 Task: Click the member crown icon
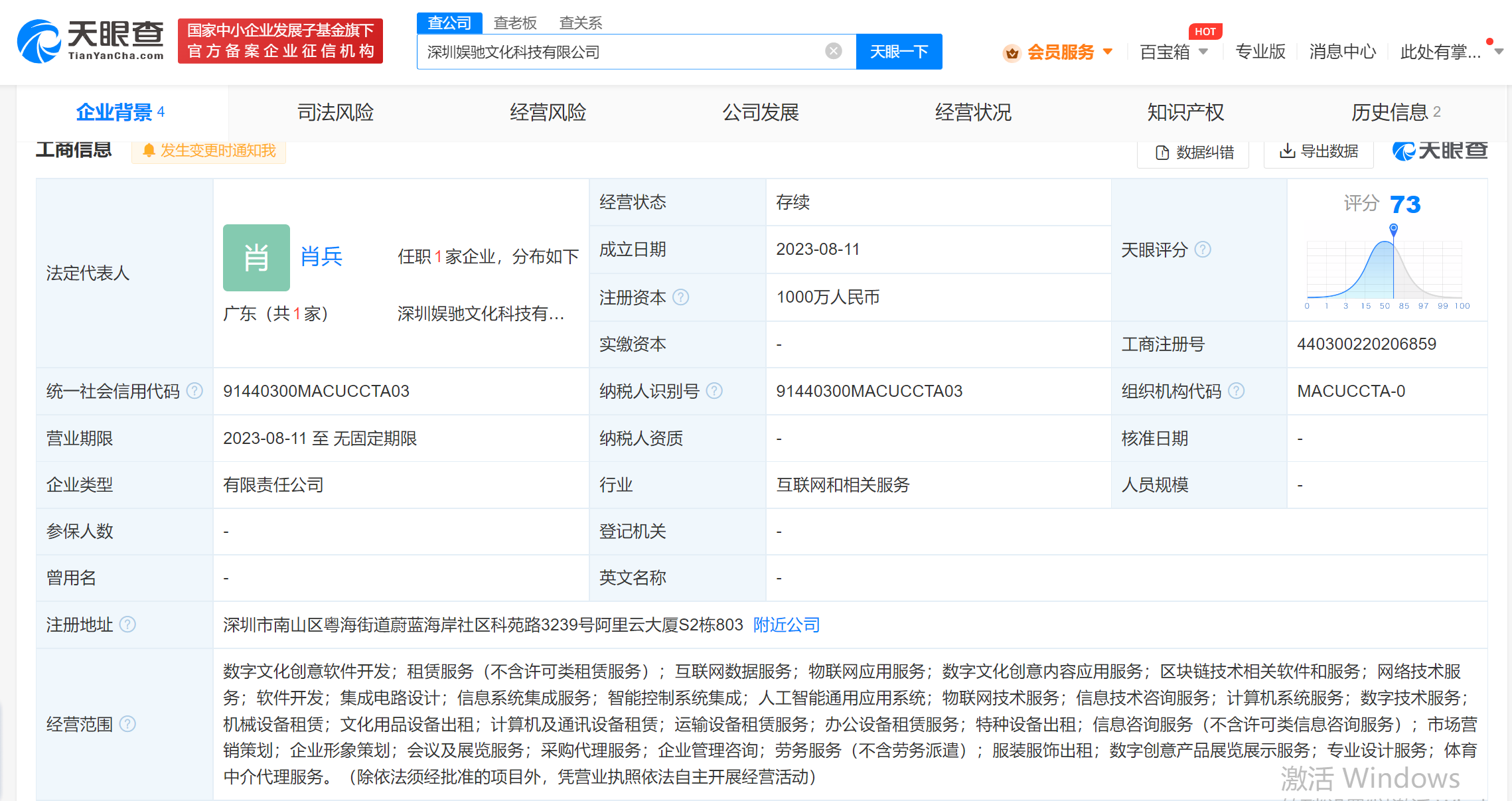(x=1012, y=52)
